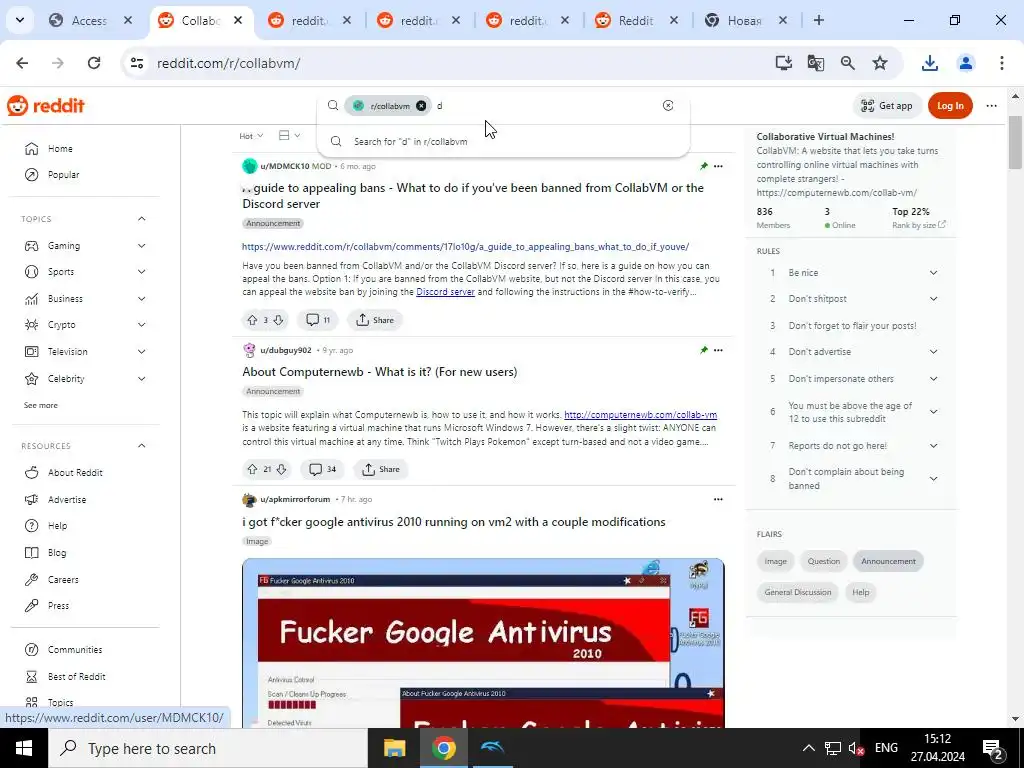The width and height of the screenshot is (1024, 768).
Task: Click the Reddit logo
Action: [46, 105]
